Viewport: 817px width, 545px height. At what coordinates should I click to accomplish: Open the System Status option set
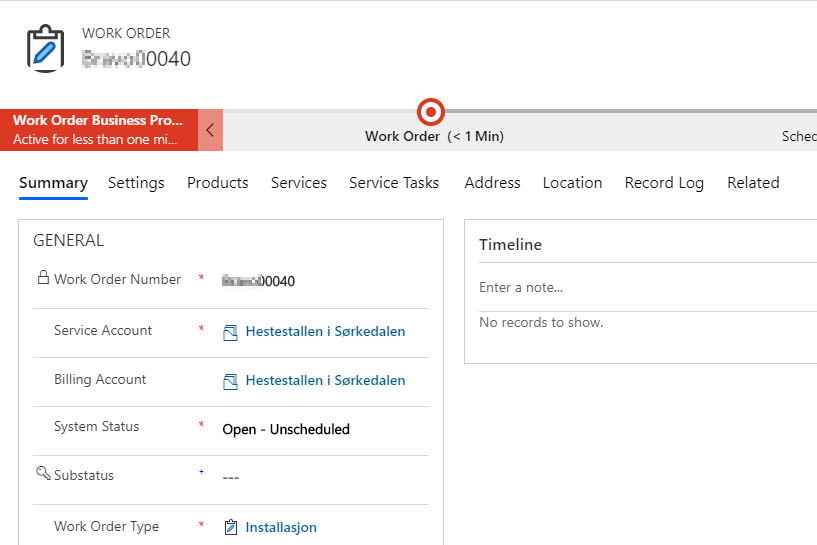tap(286, 429)
